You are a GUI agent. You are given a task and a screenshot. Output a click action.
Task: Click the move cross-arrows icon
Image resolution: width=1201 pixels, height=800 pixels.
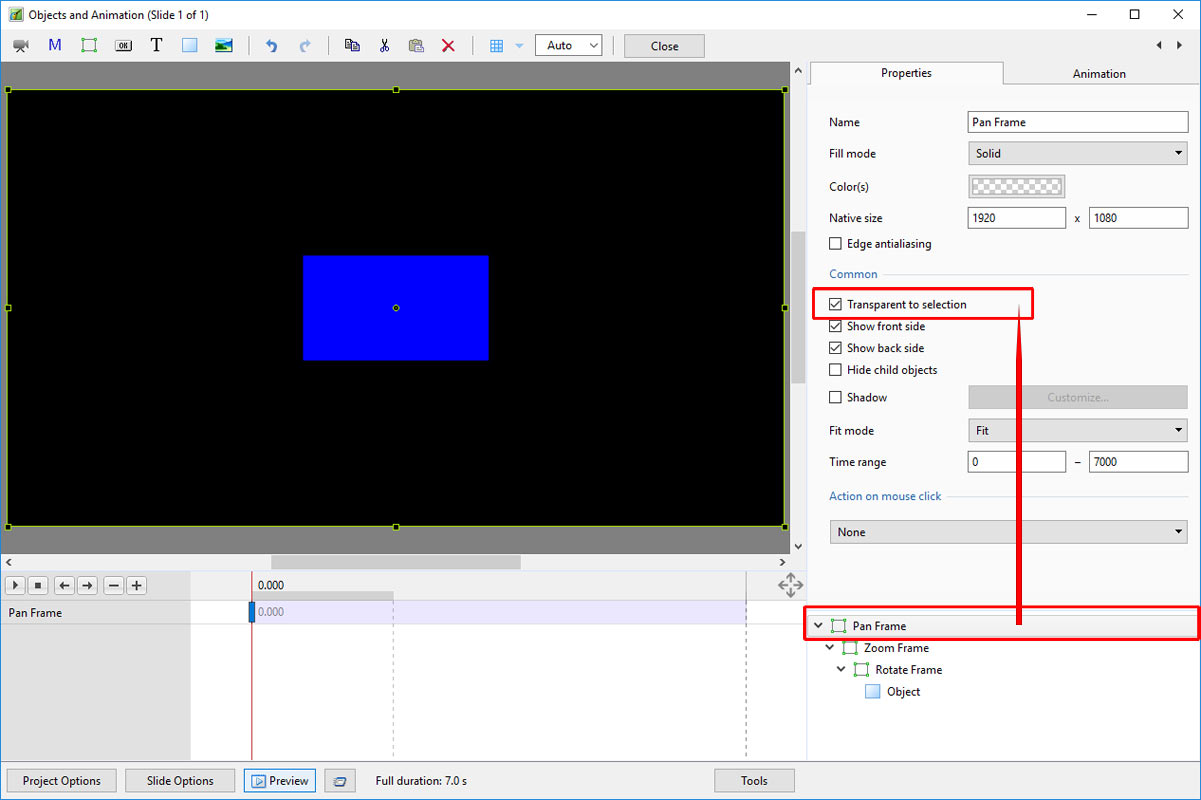pos(790,585)
